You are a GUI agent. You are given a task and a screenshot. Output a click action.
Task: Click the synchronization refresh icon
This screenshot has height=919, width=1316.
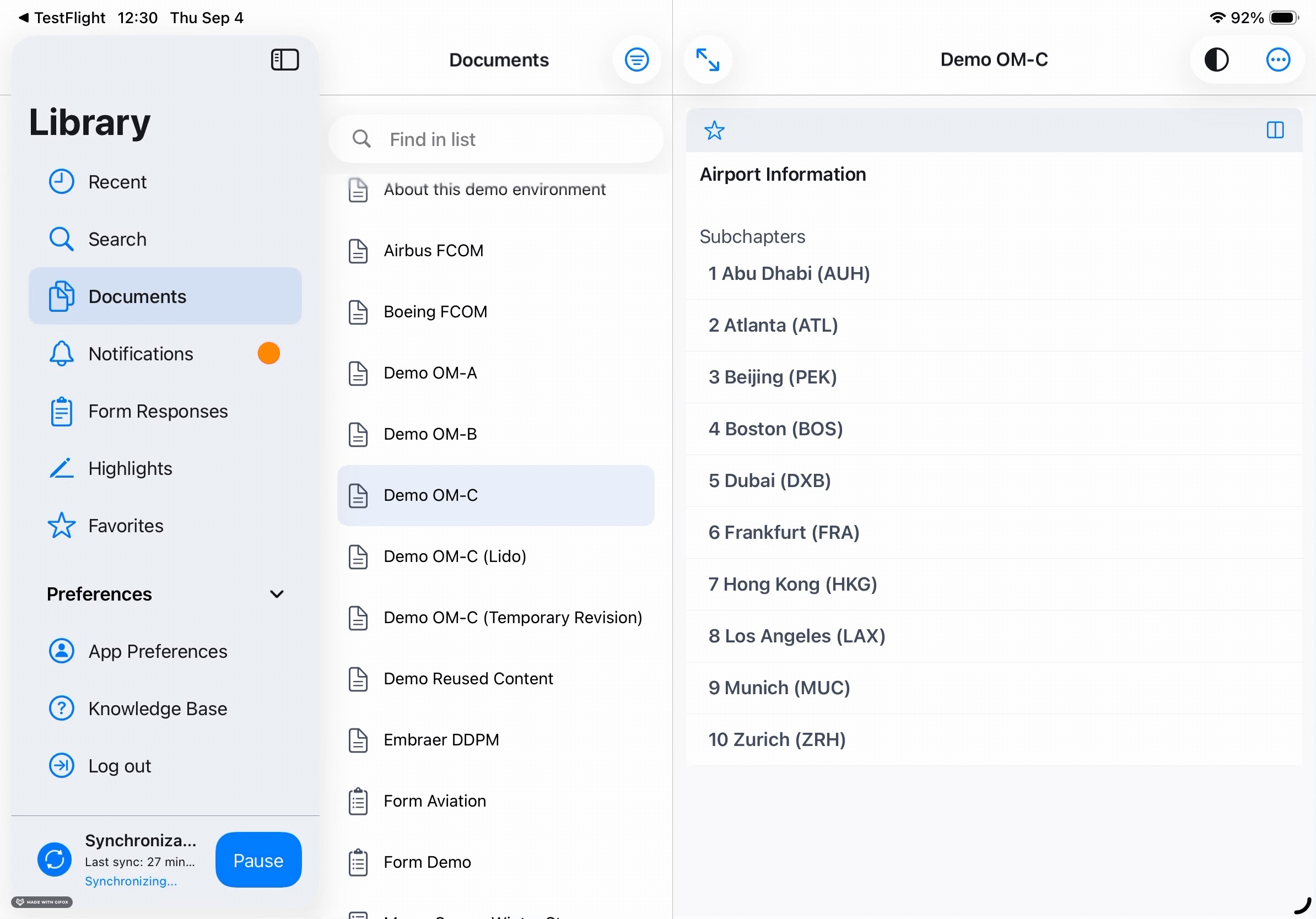point(55,859)
